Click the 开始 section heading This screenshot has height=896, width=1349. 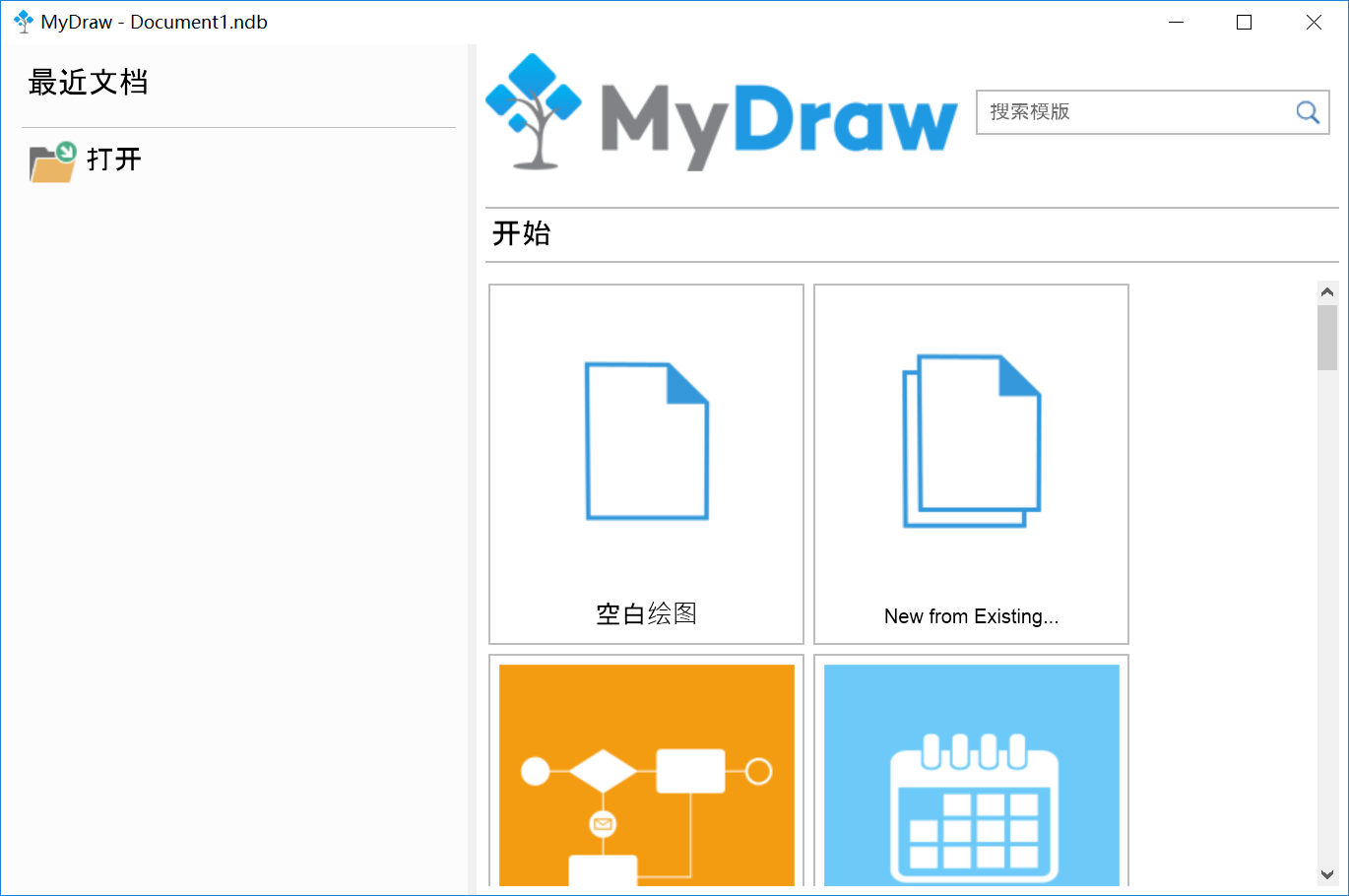coord(522,233)
